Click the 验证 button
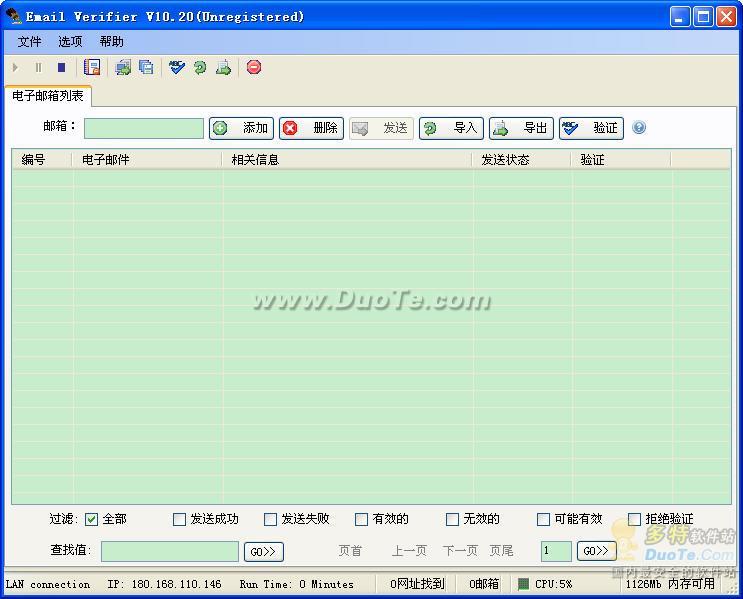This screenshot has height=599, width=743. pos(591,128)
